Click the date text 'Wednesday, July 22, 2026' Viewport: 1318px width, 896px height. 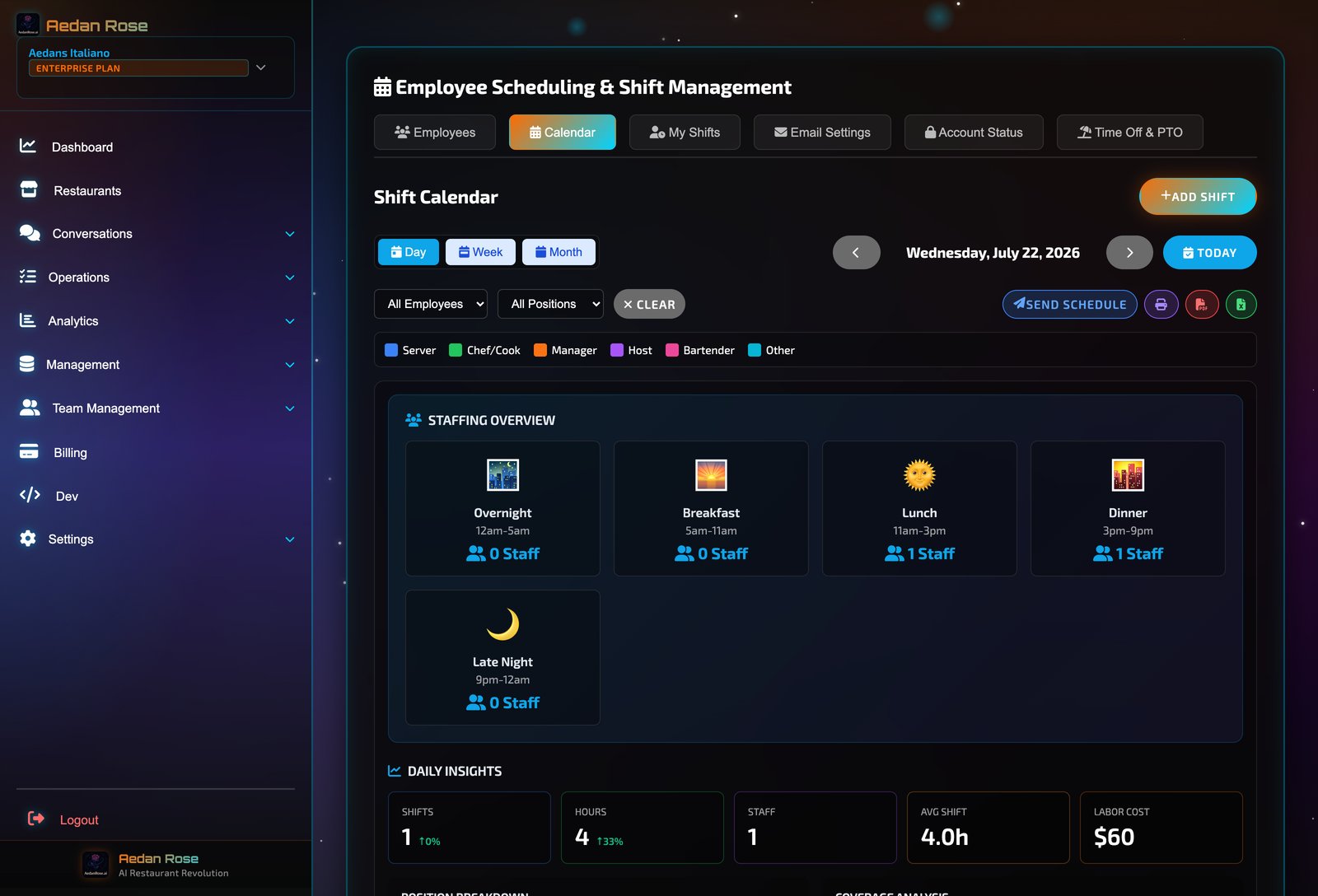point(993,253)
